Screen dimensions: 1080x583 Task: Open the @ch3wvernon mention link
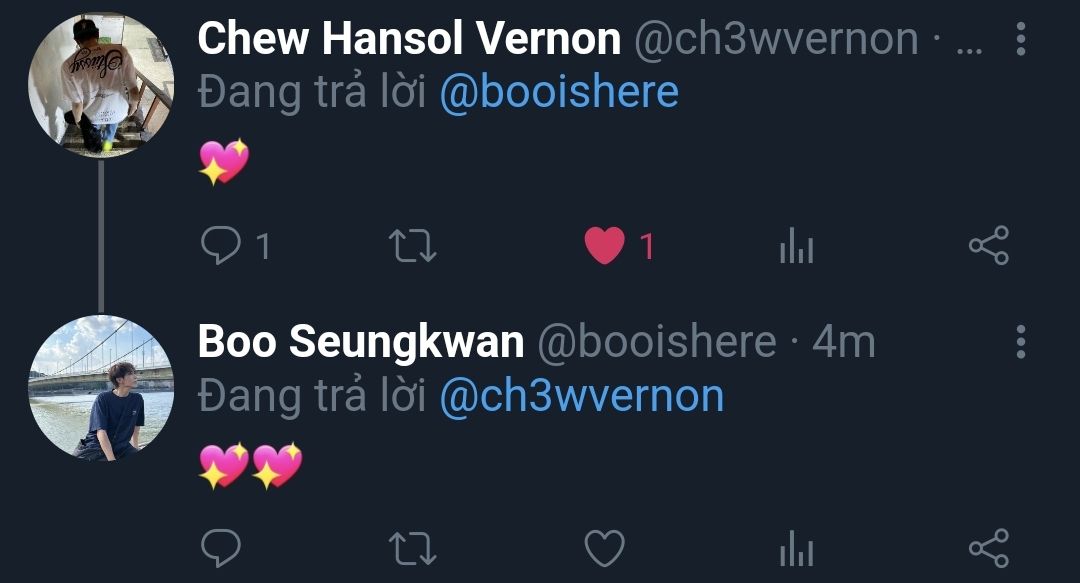582,396
